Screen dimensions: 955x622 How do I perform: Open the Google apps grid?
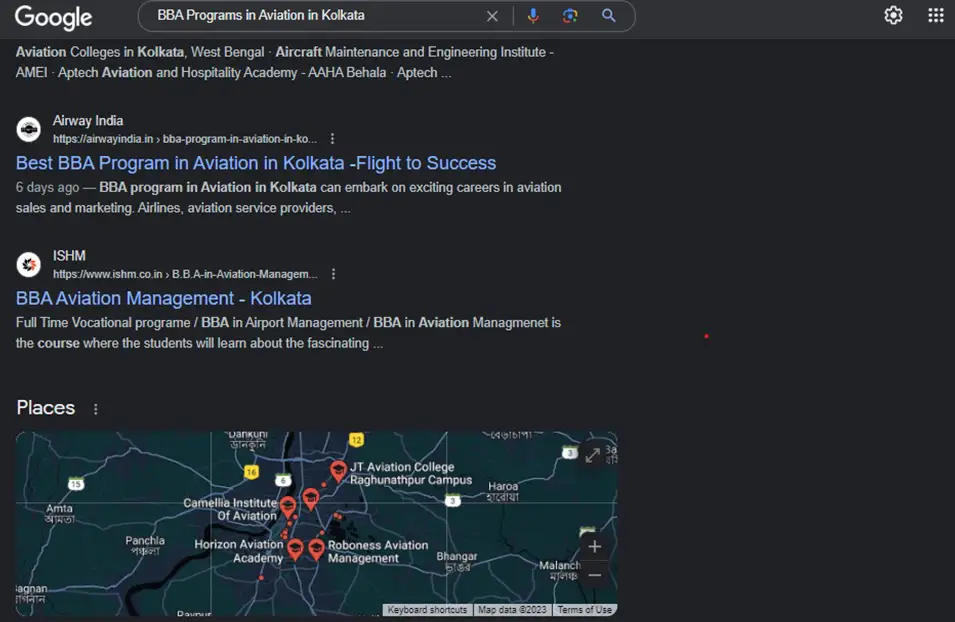(x=936, y=16)
